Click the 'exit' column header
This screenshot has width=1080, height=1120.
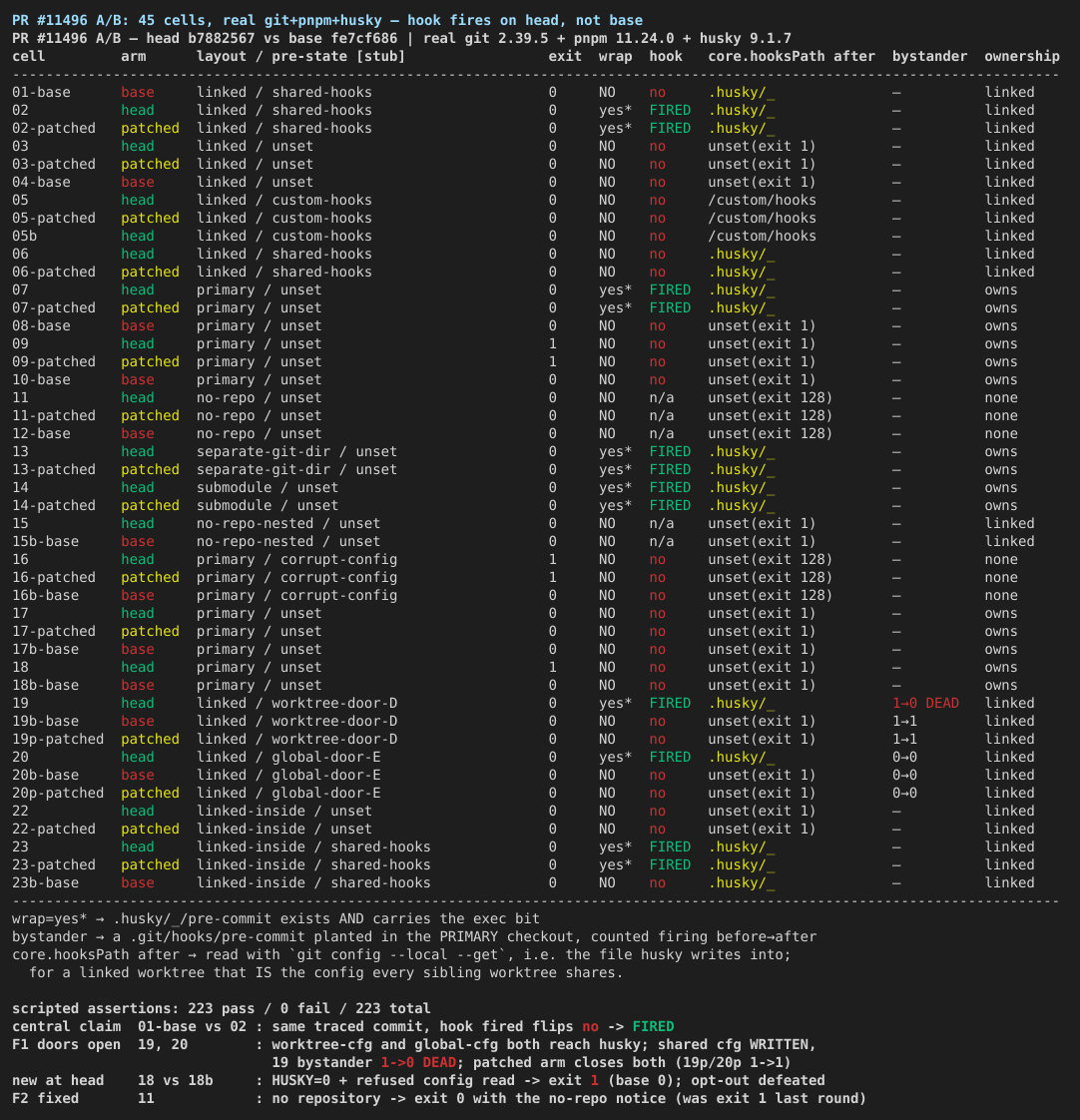click(565, 56)
